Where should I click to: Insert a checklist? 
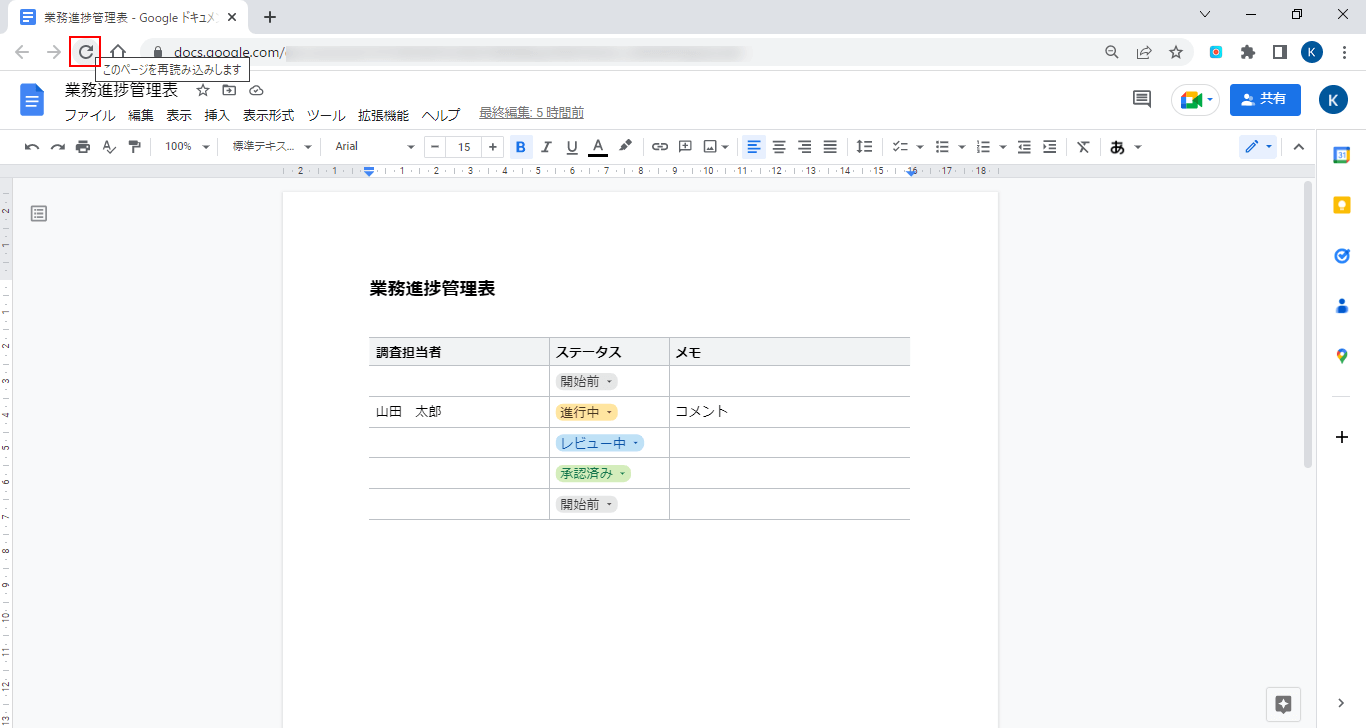pyautogui.click(x=900, y=147)
